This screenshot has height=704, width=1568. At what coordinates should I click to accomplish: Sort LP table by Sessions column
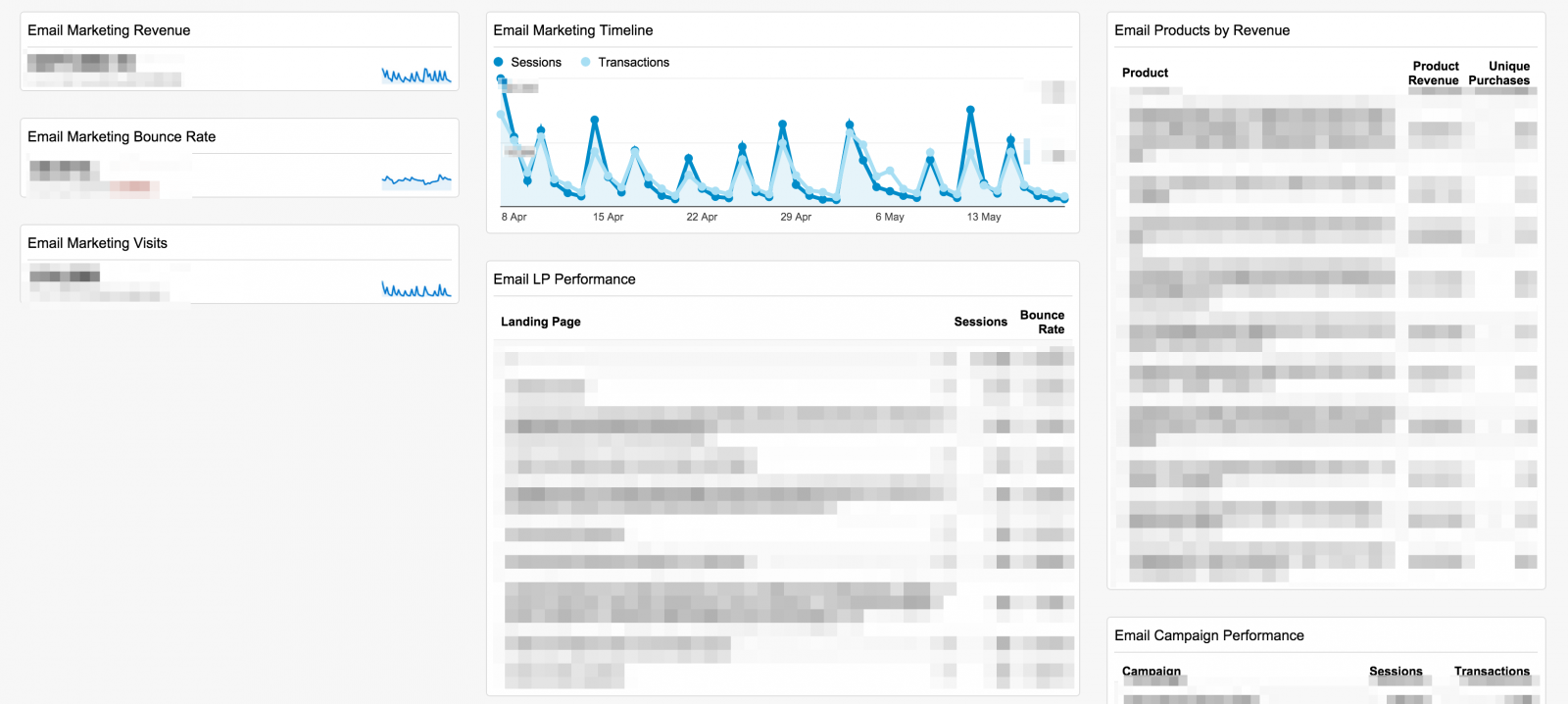[981, 322]
